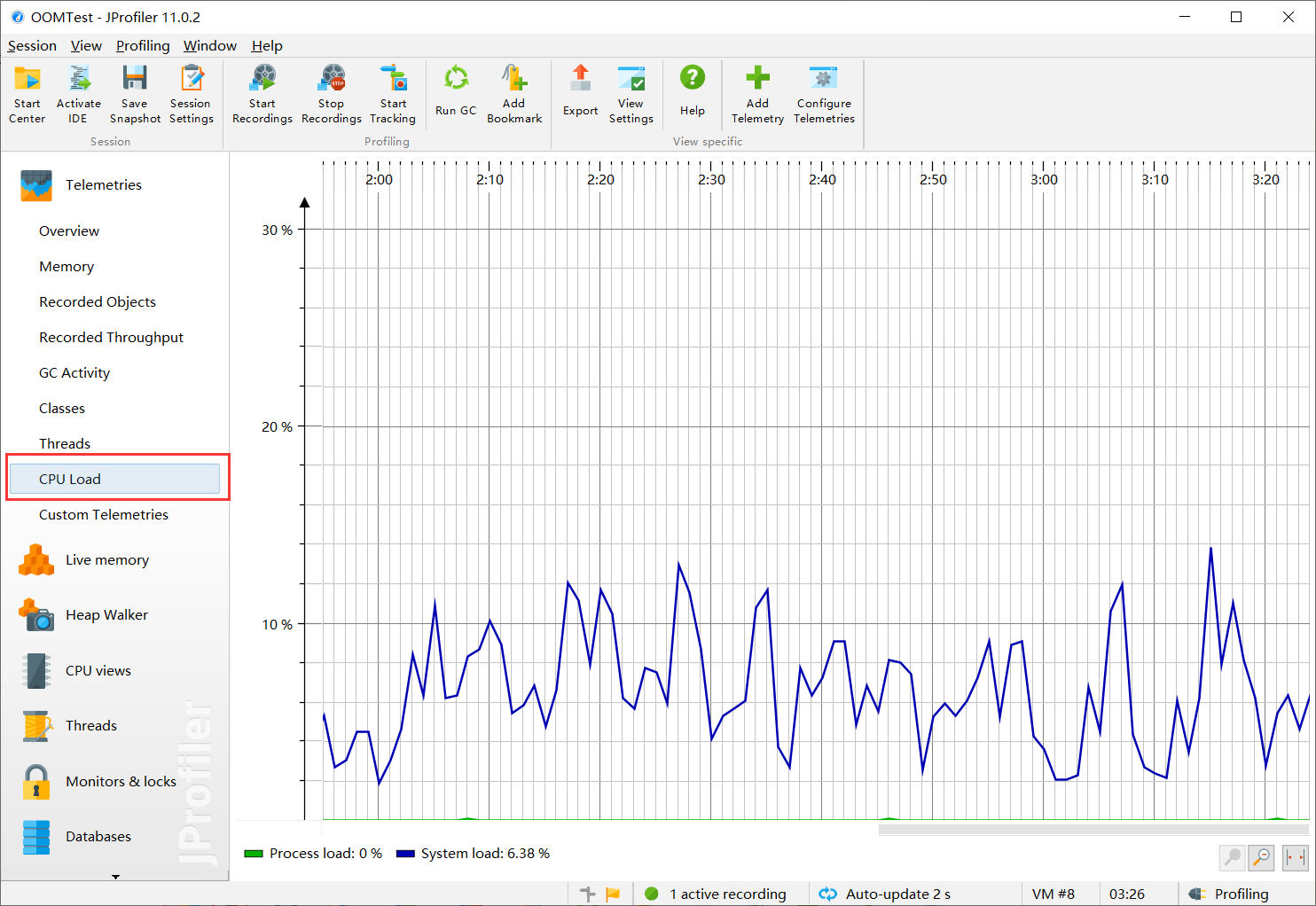Click the Auto-update refresh icon

coord(827,894)
